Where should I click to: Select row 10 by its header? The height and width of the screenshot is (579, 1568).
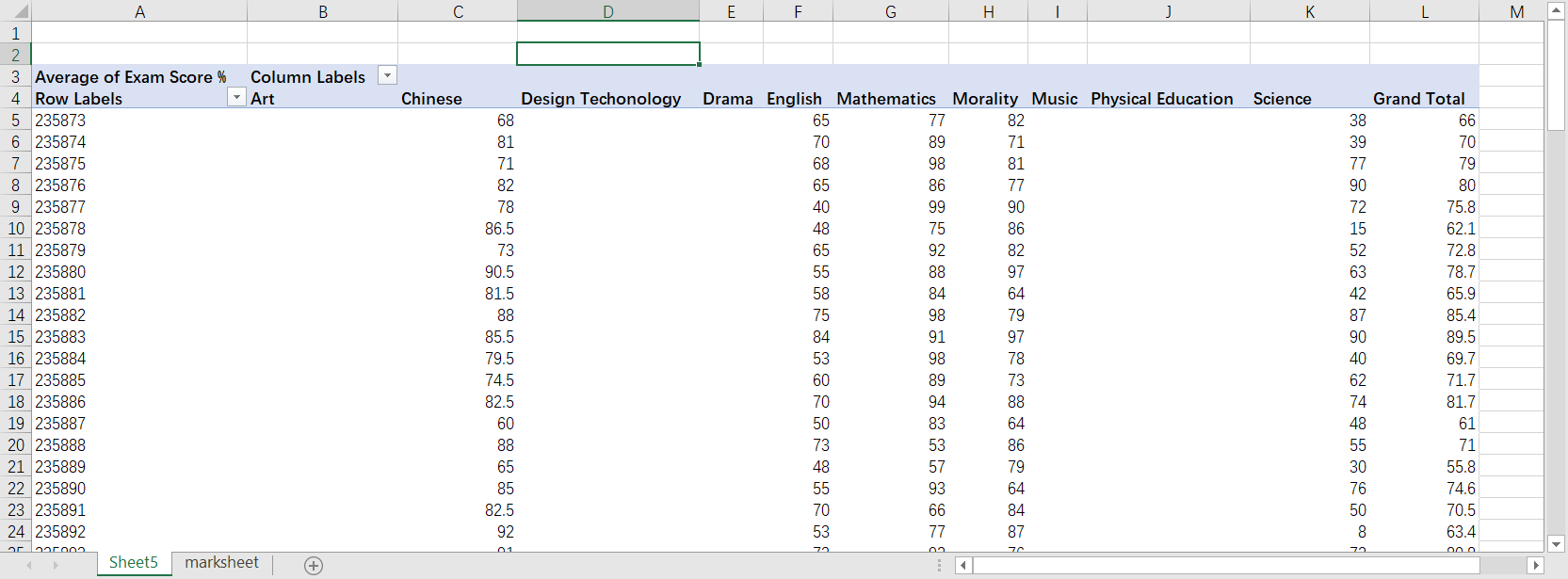point(16,229)
